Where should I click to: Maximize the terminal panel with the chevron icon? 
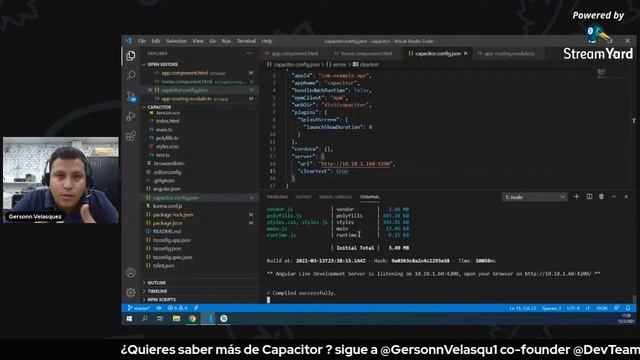tap(613, 197)
